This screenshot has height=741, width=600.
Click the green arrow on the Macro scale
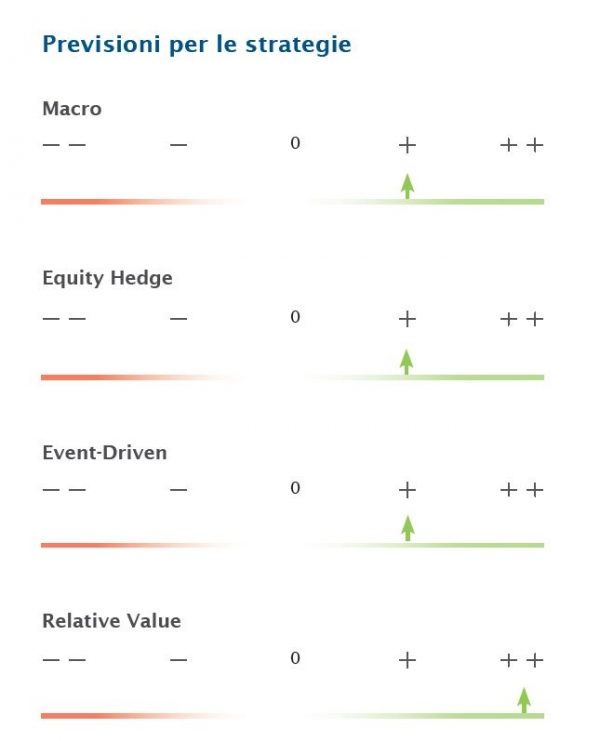407,186
